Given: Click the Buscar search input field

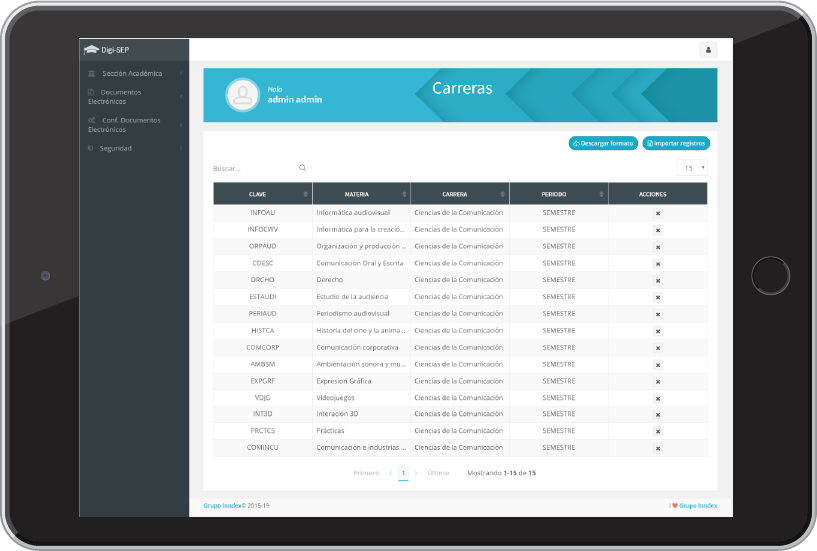Looking at the screenshot, I should (254, 168).
